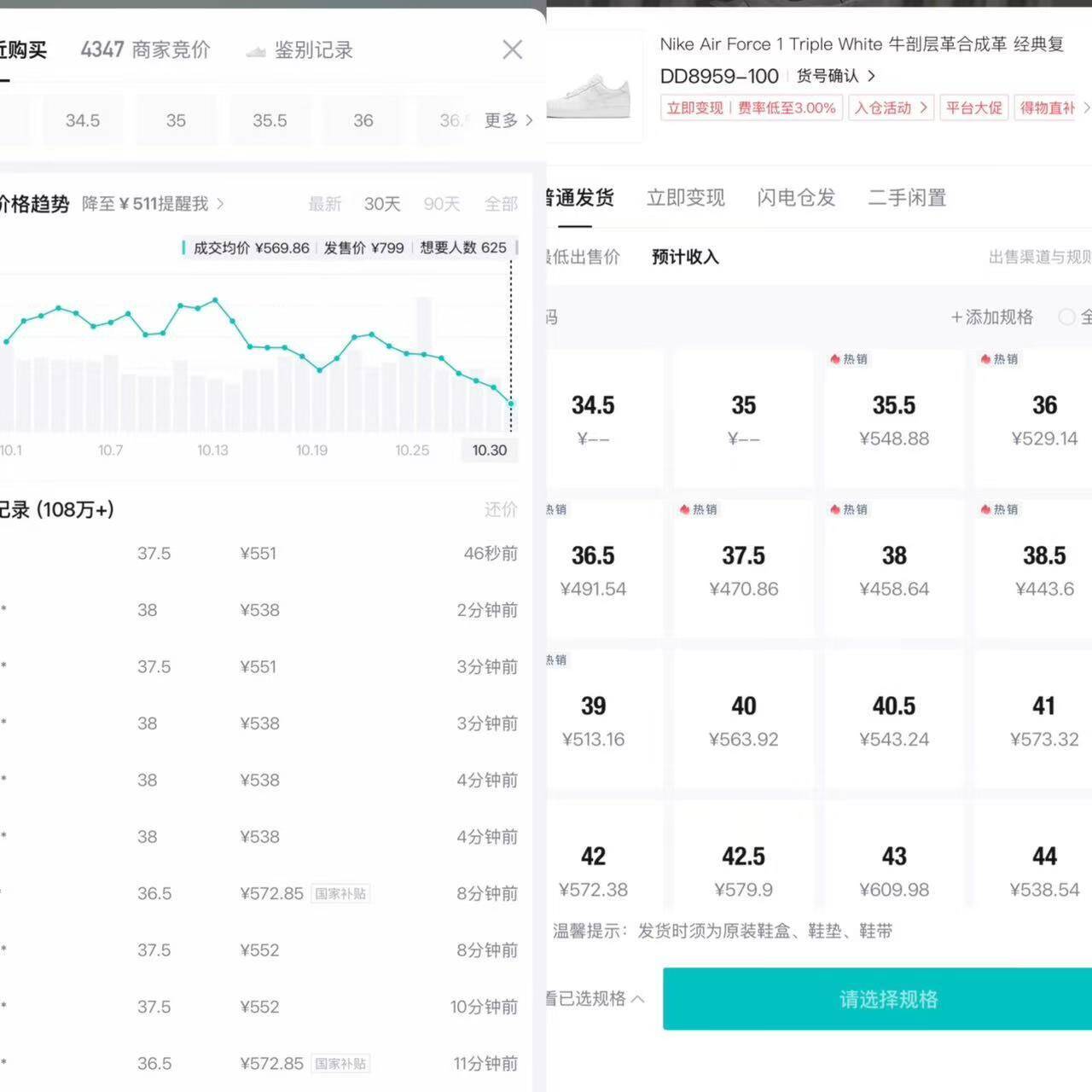Tap 平台大促 tag

click(973, 107)
